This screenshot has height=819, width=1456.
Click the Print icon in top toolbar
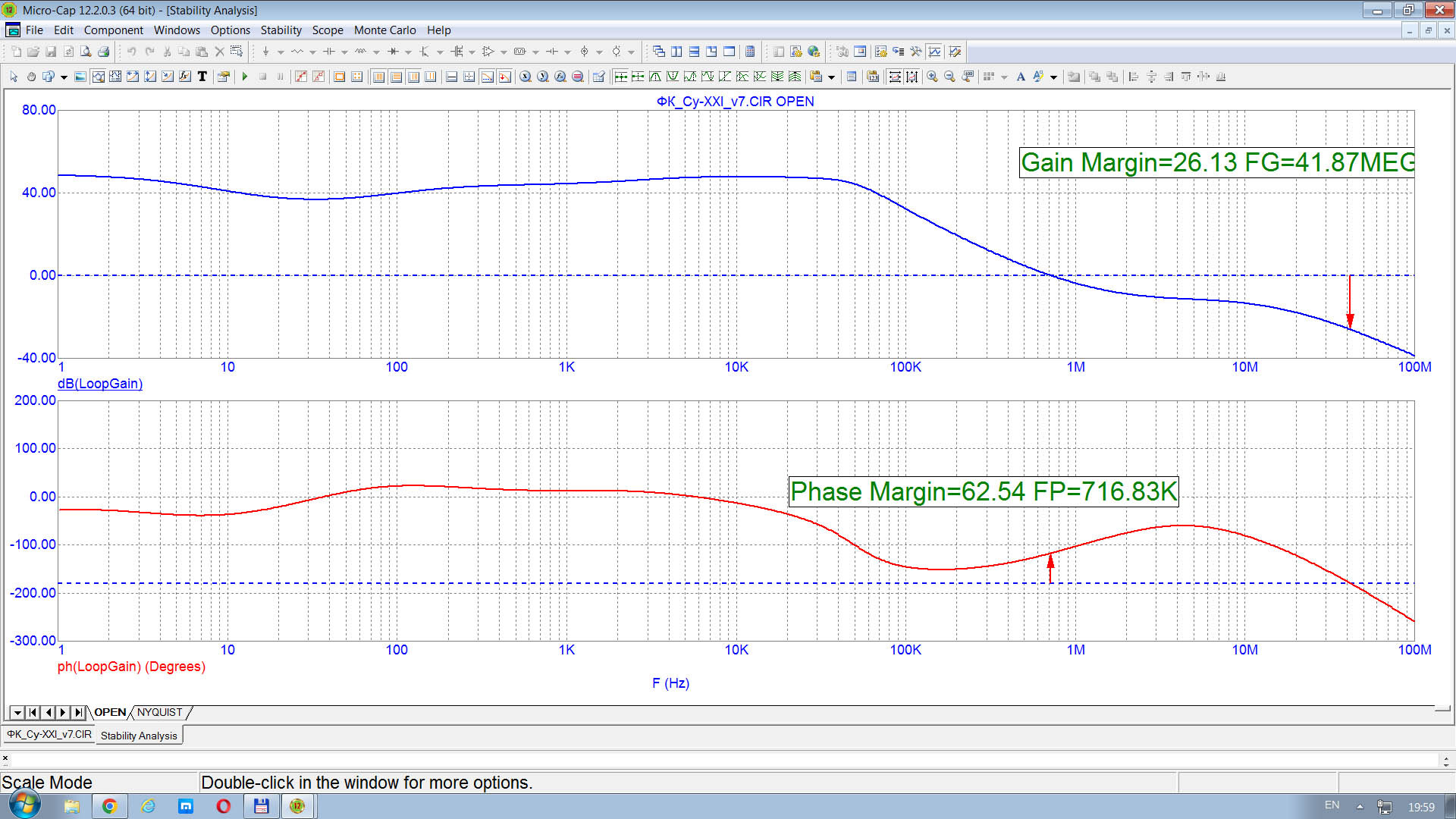(x=104, y=52)
